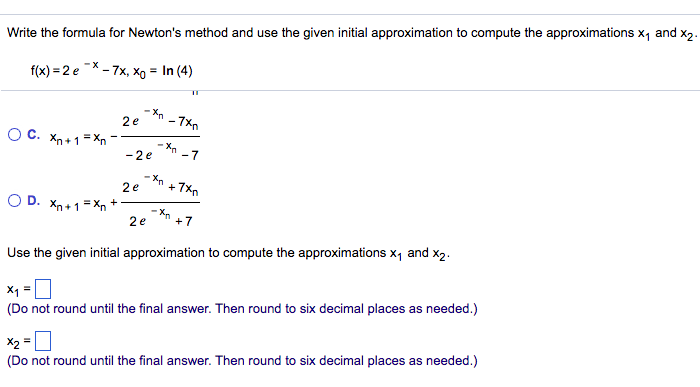Click the x2 answer input box
This screenshot has height=387, width=700.
(x=43, y=341)
